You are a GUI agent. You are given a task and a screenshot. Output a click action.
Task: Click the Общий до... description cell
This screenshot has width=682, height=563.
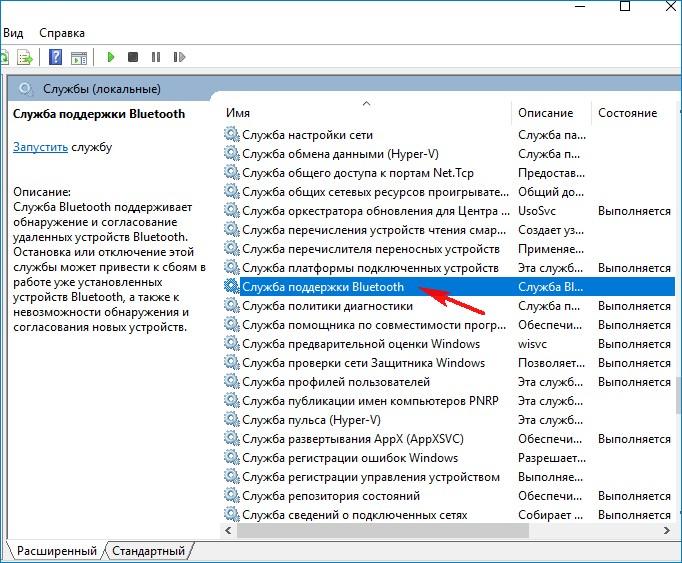pos(551,192)
